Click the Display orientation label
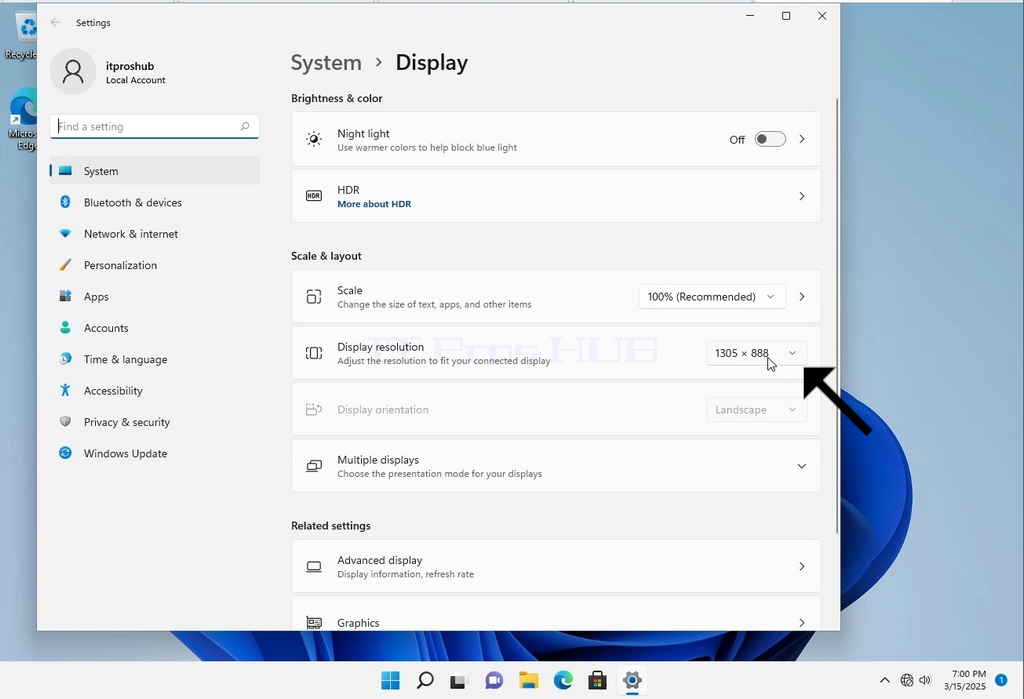The image size is (1024, 699). [383, 410]
